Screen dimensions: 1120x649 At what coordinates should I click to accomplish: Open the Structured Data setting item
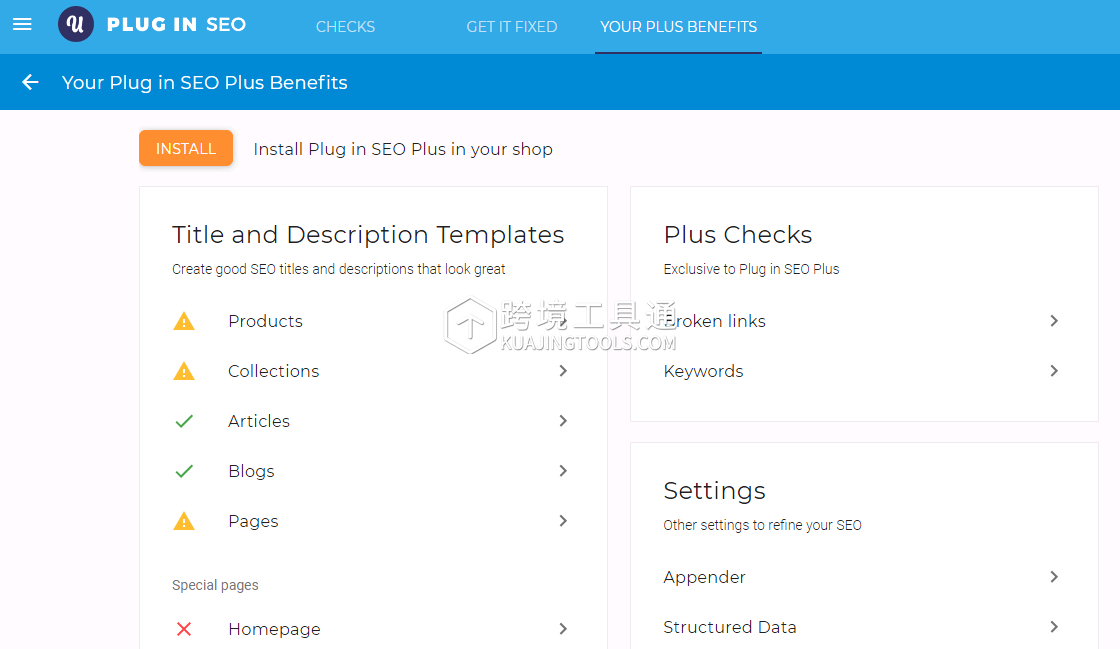729,627
